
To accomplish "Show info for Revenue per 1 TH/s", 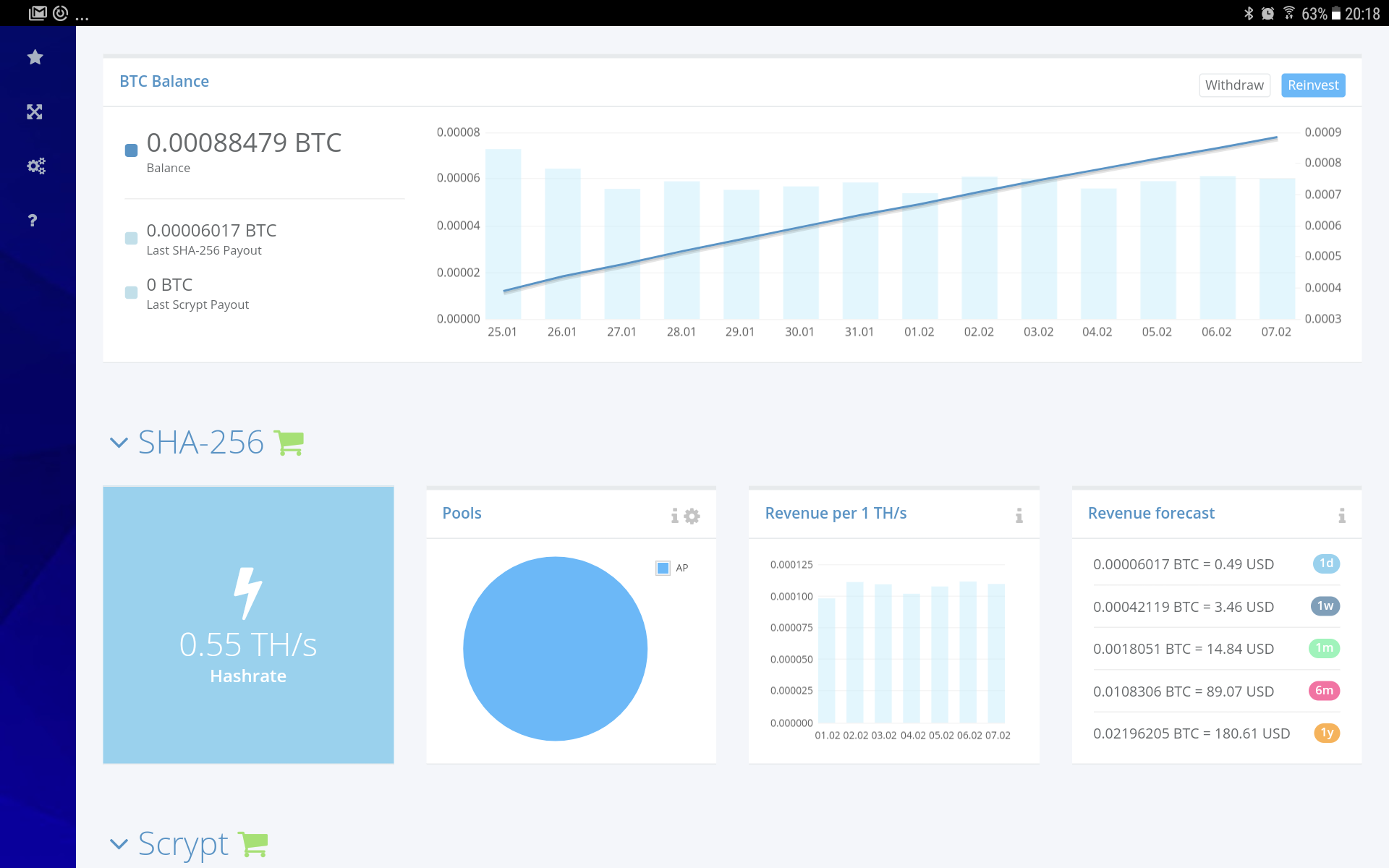I will (1019, 516).
